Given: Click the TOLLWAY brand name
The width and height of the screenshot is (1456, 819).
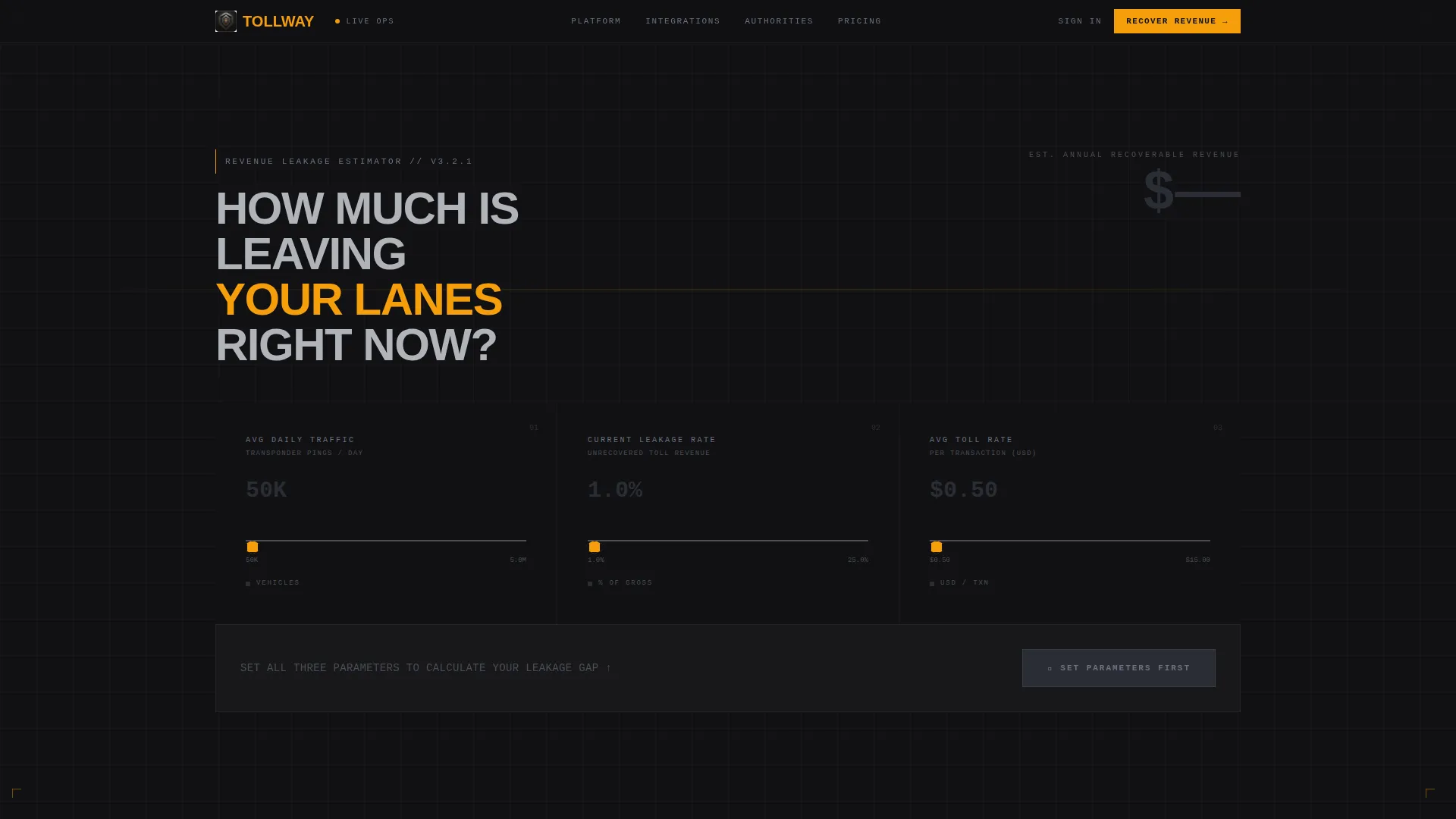Looking at the screenshot, I should [x=278, y=21].
